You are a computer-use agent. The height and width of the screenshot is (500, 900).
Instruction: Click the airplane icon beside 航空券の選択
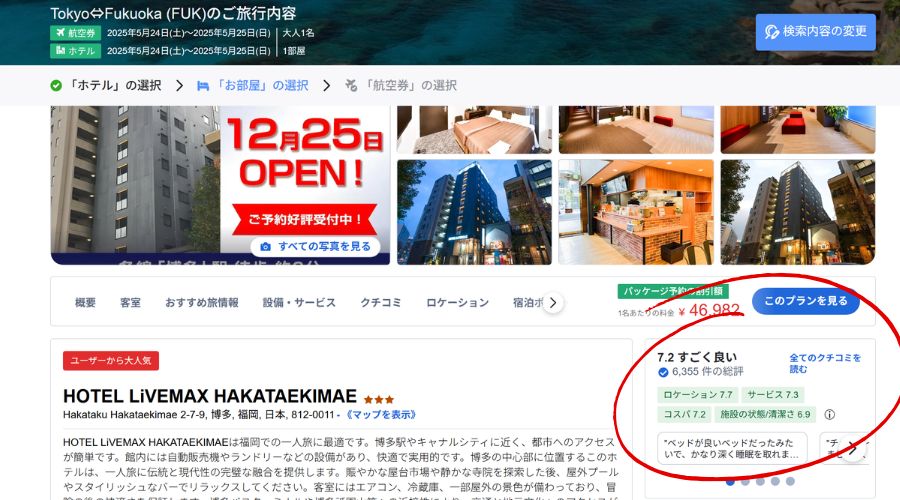351,86
